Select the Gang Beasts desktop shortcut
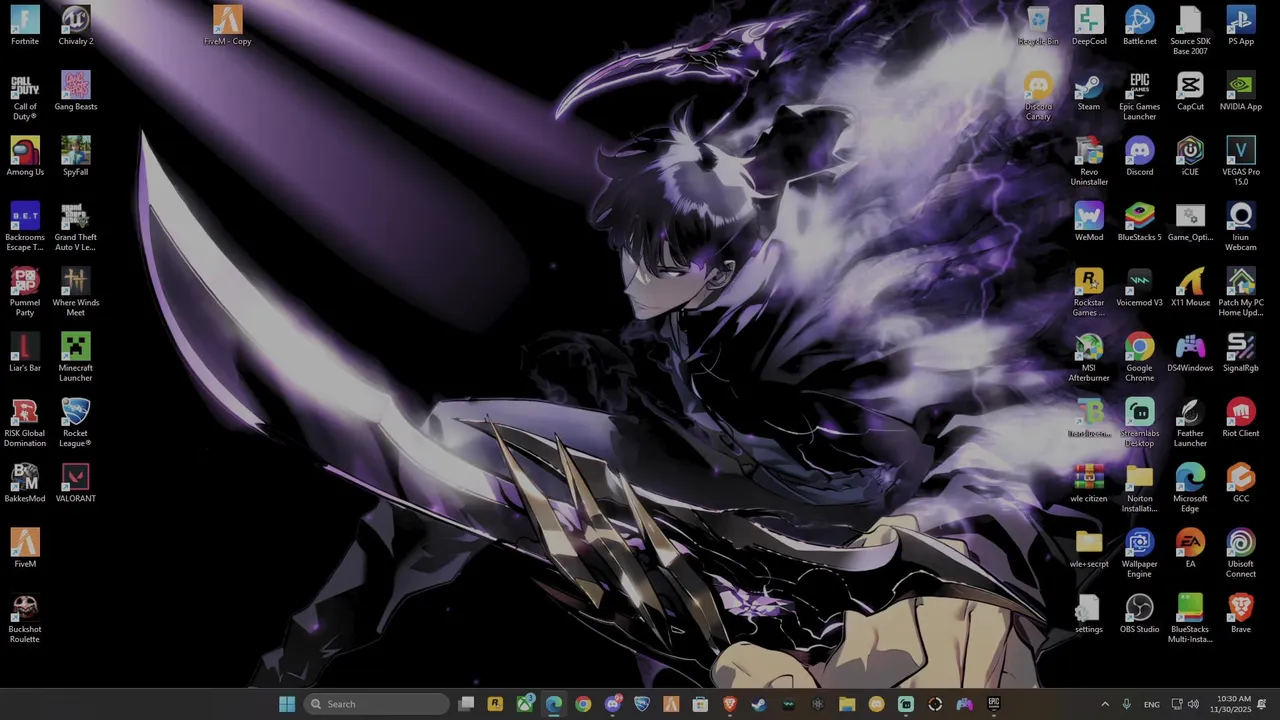 (x=76, y=91)
